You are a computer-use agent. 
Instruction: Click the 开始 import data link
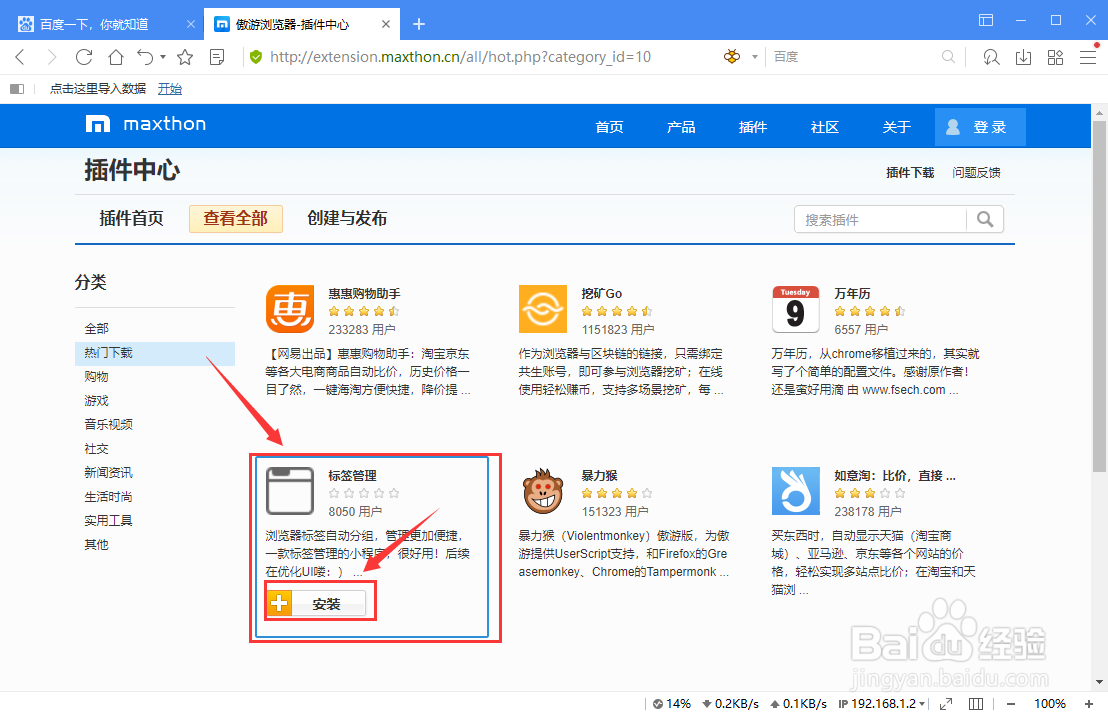[170, 88]
